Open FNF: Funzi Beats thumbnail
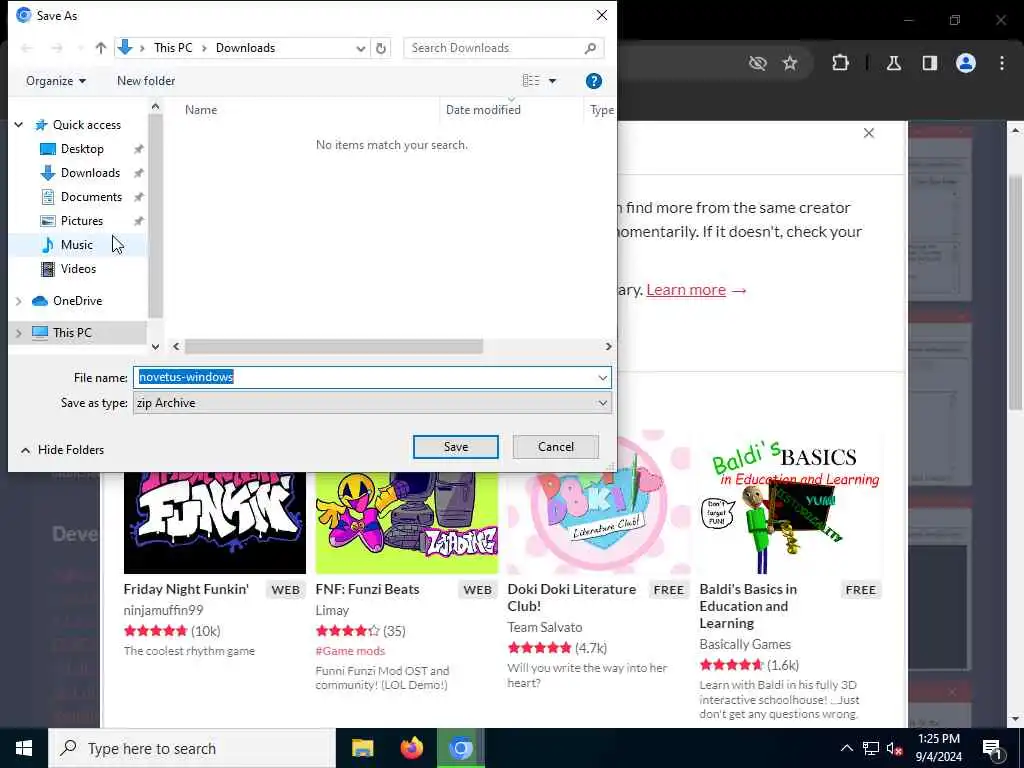The width and height of the screenshot is (1024, 768). [x=406, y=522]
